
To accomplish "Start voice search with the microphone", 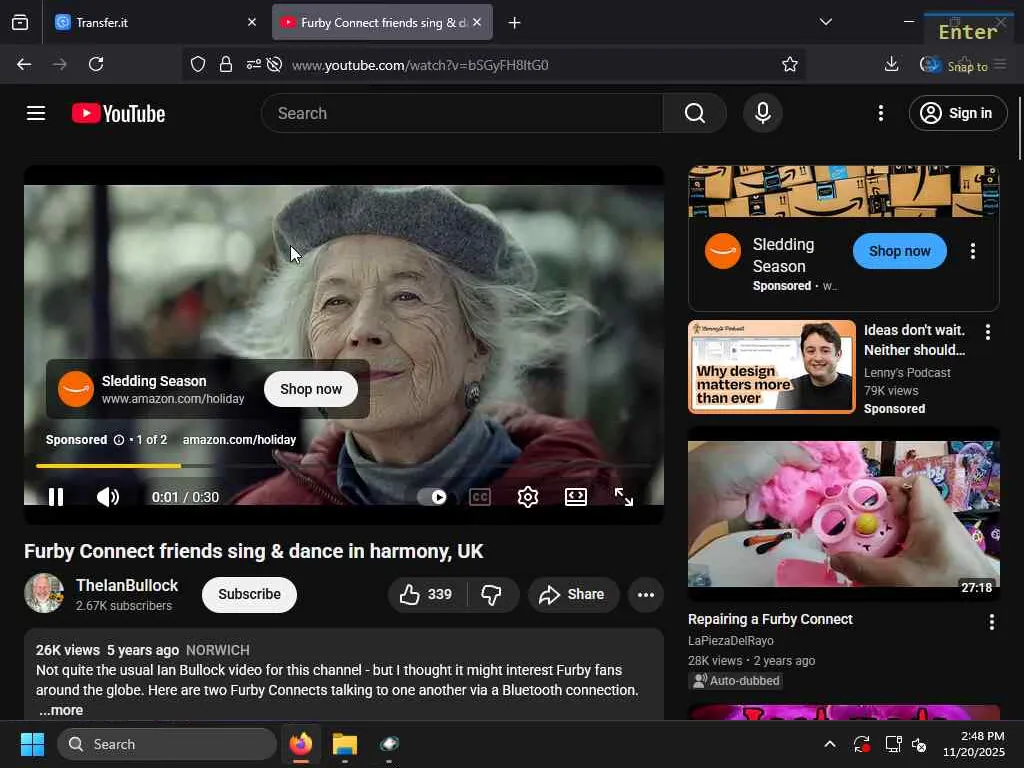I will pos(762,113).
